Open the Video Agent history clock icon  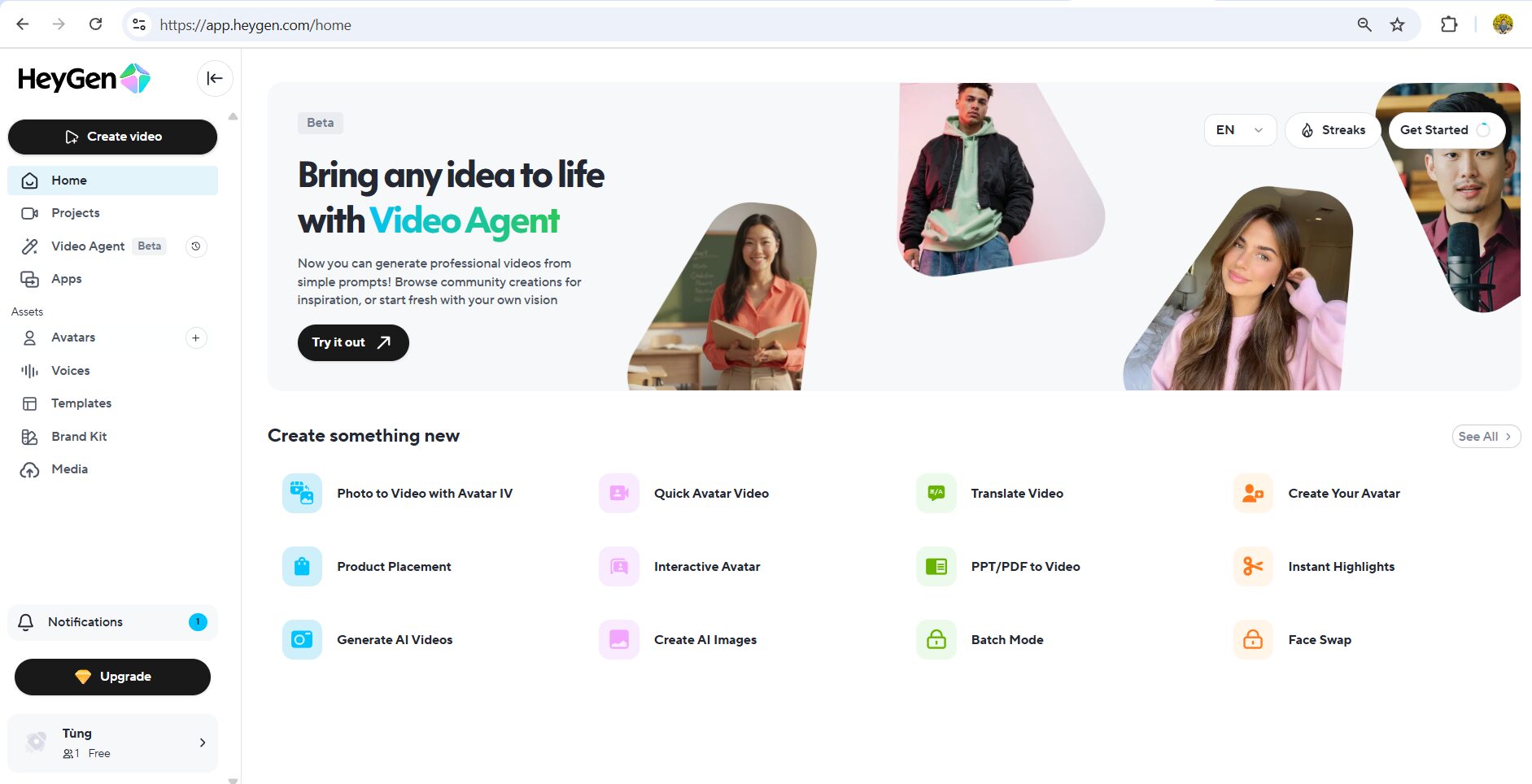tap(196, 246)
